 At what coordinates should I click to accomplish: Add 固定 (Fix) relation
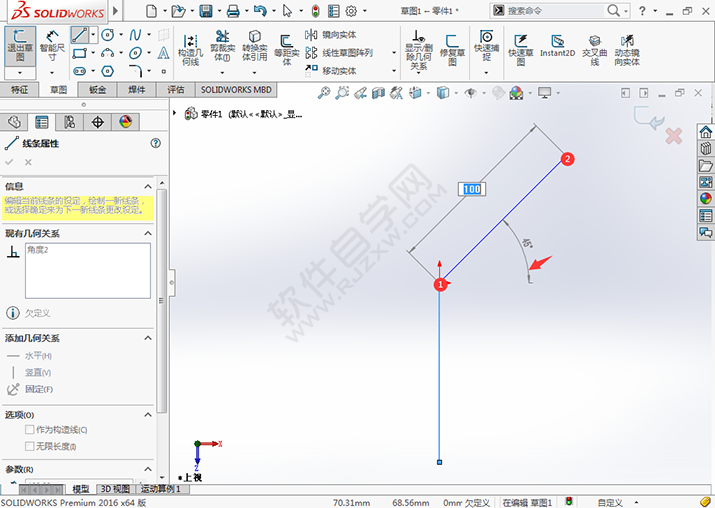click(x=30, y=389)
